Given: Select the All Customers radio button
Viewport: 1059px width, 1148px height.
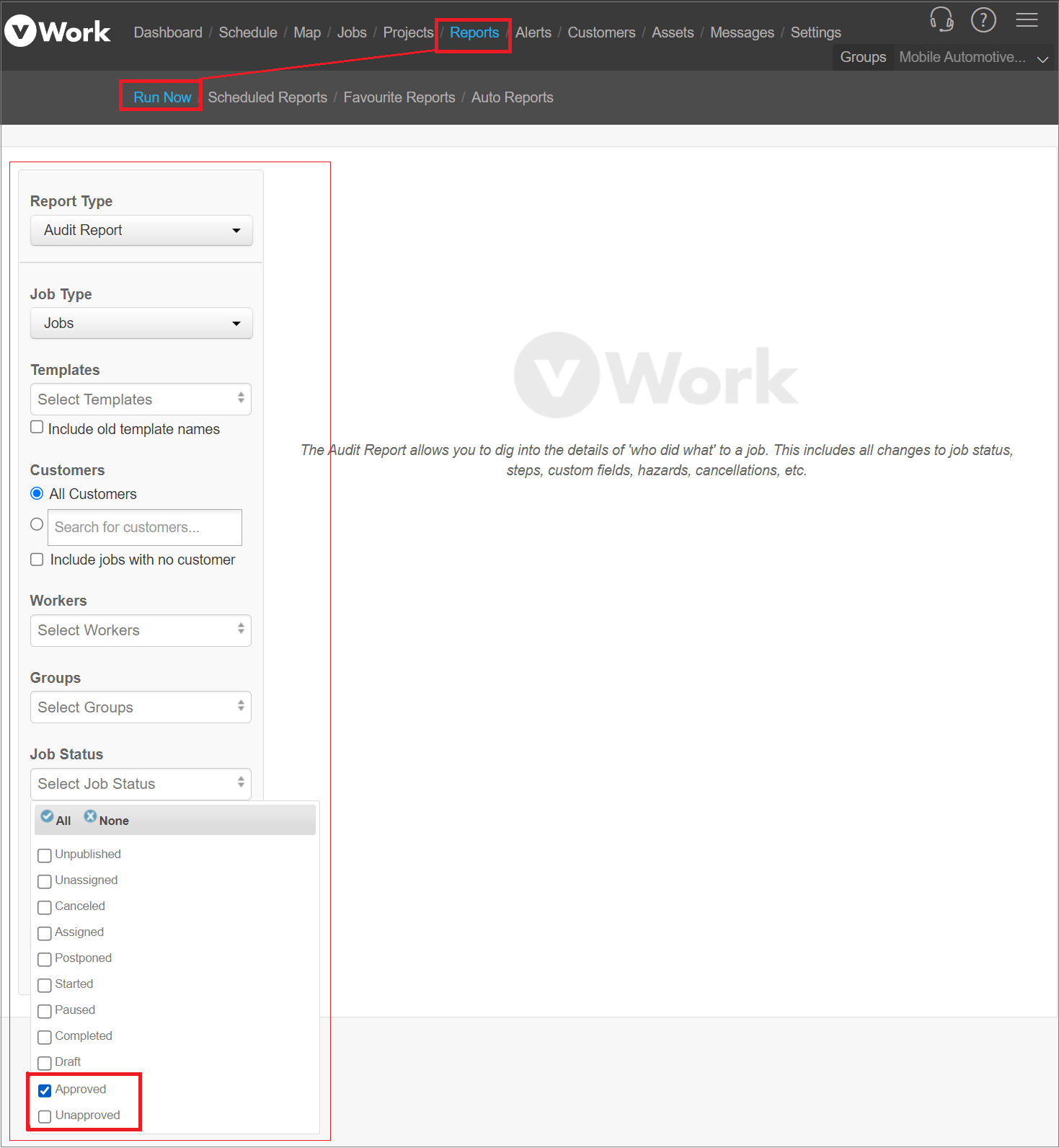Looking at the screenshot, I should pos(37,493).
